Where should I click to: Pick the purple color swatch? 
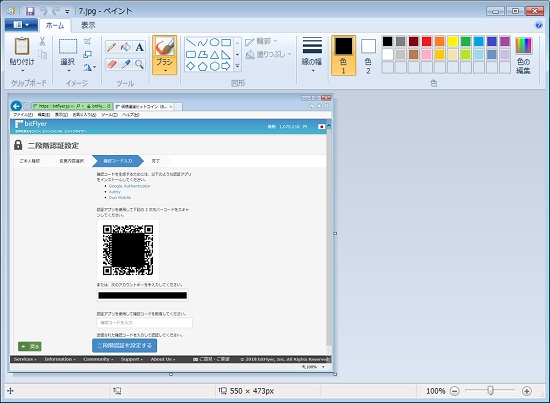click(x=505, y=41)
